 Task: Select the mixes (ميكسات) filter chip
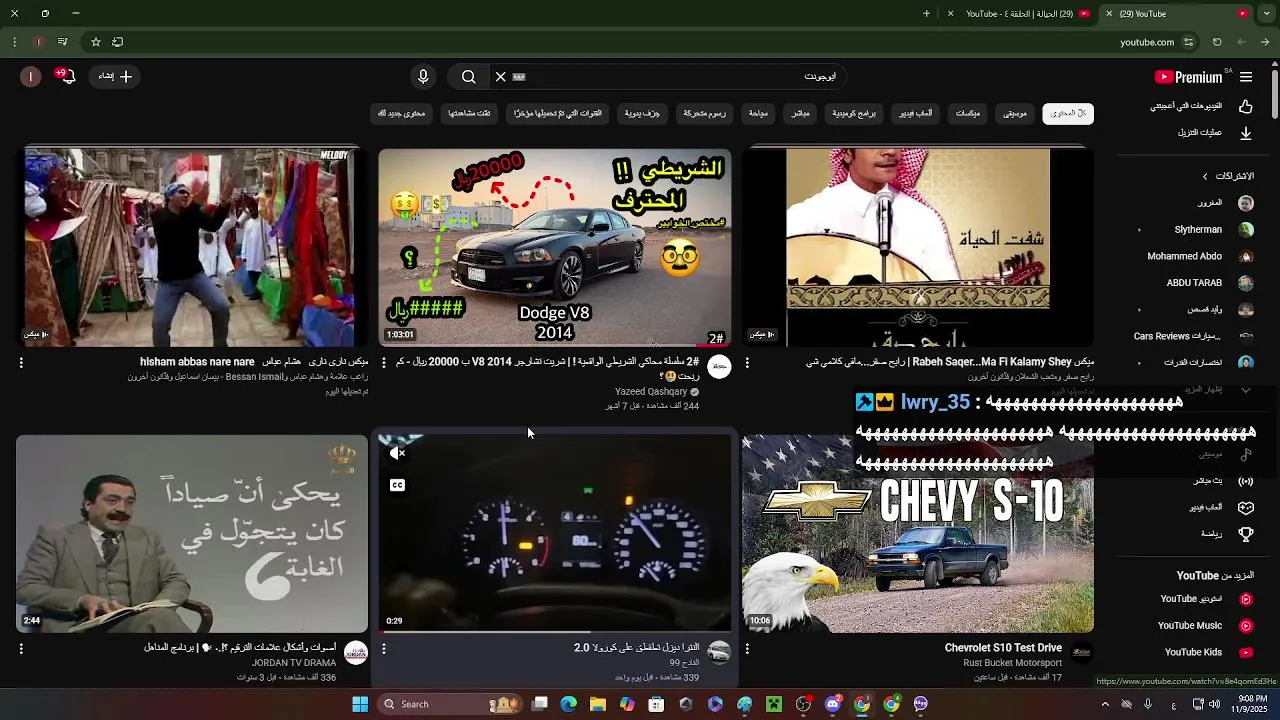coord(968,113)
